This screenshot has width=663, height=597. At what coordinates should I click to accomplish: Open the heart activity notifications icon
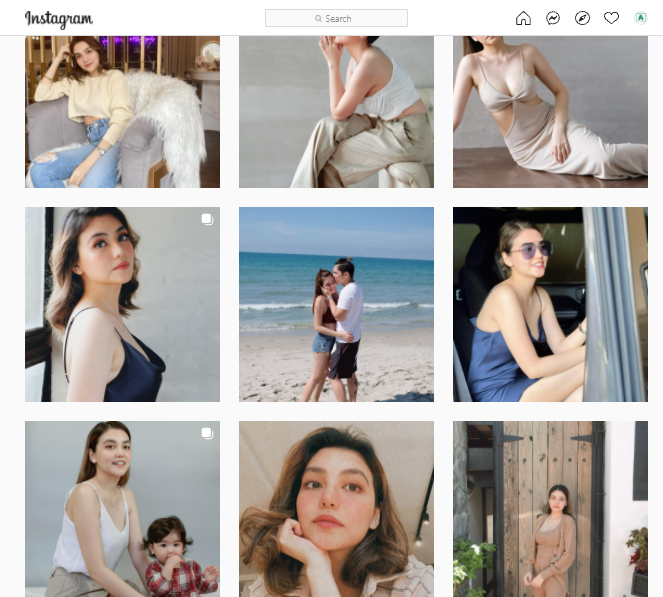click(x=611, y=18)
